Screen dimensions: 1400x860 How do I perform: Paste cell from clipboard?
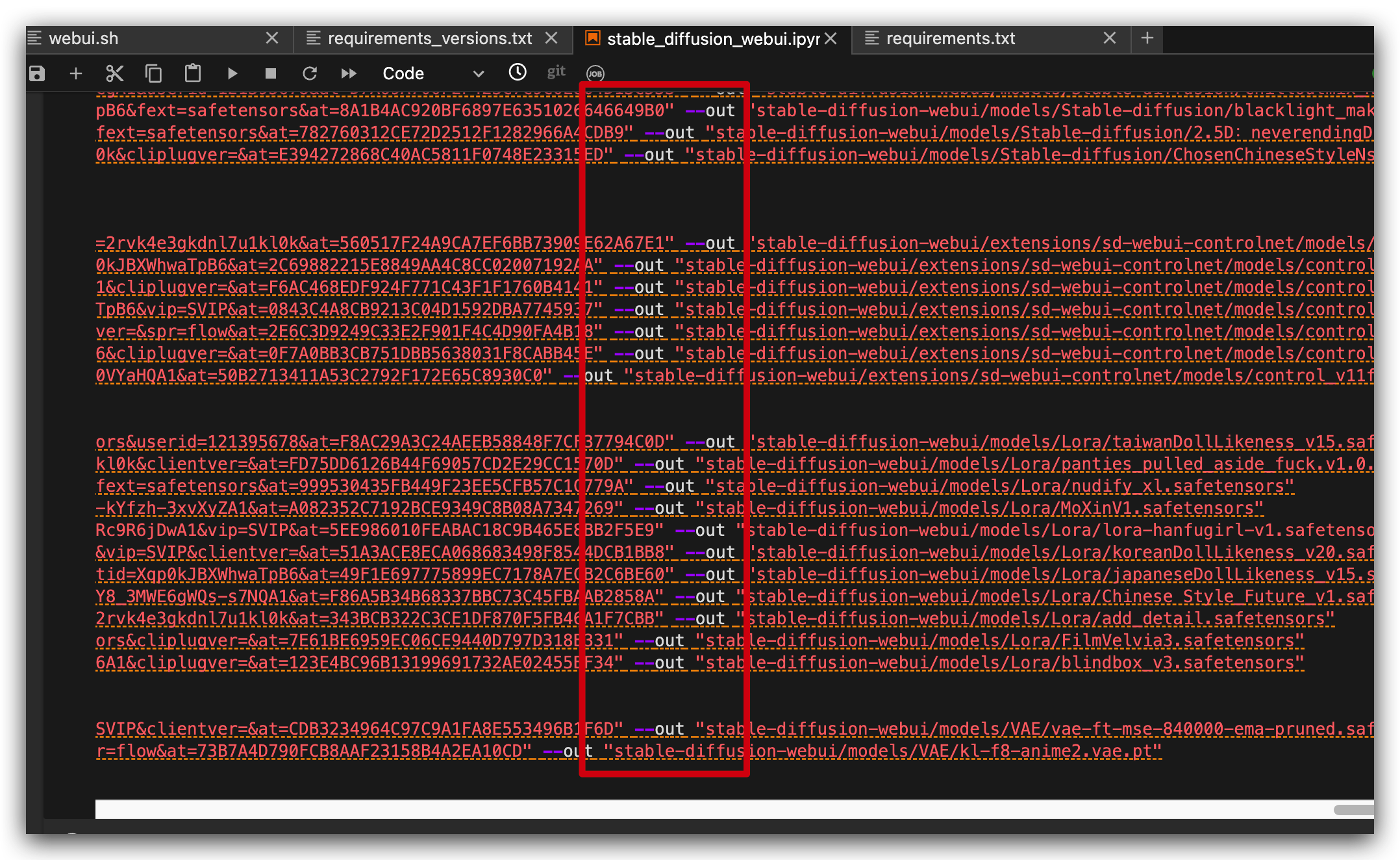(x=193, y=73)
